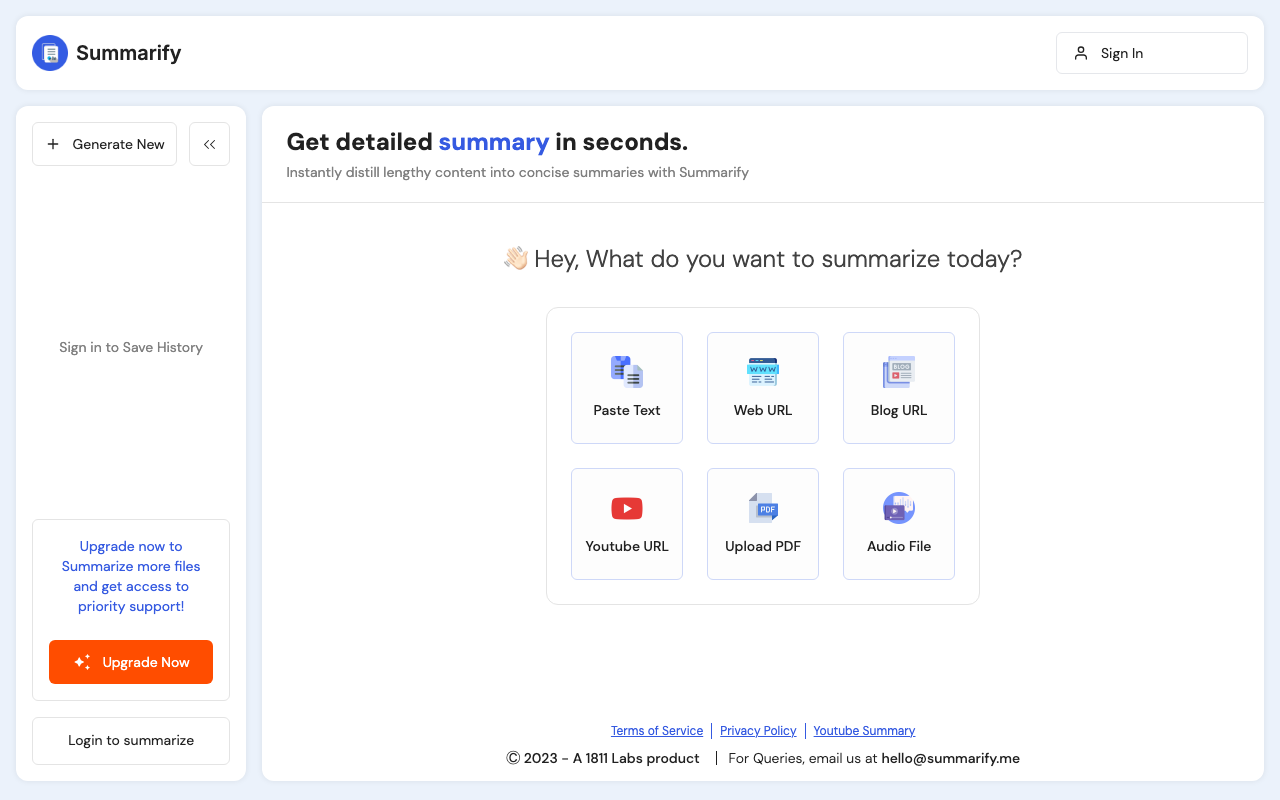Open the Upload PDF icon
This screenshot has width=1280, height=800.
763,508
